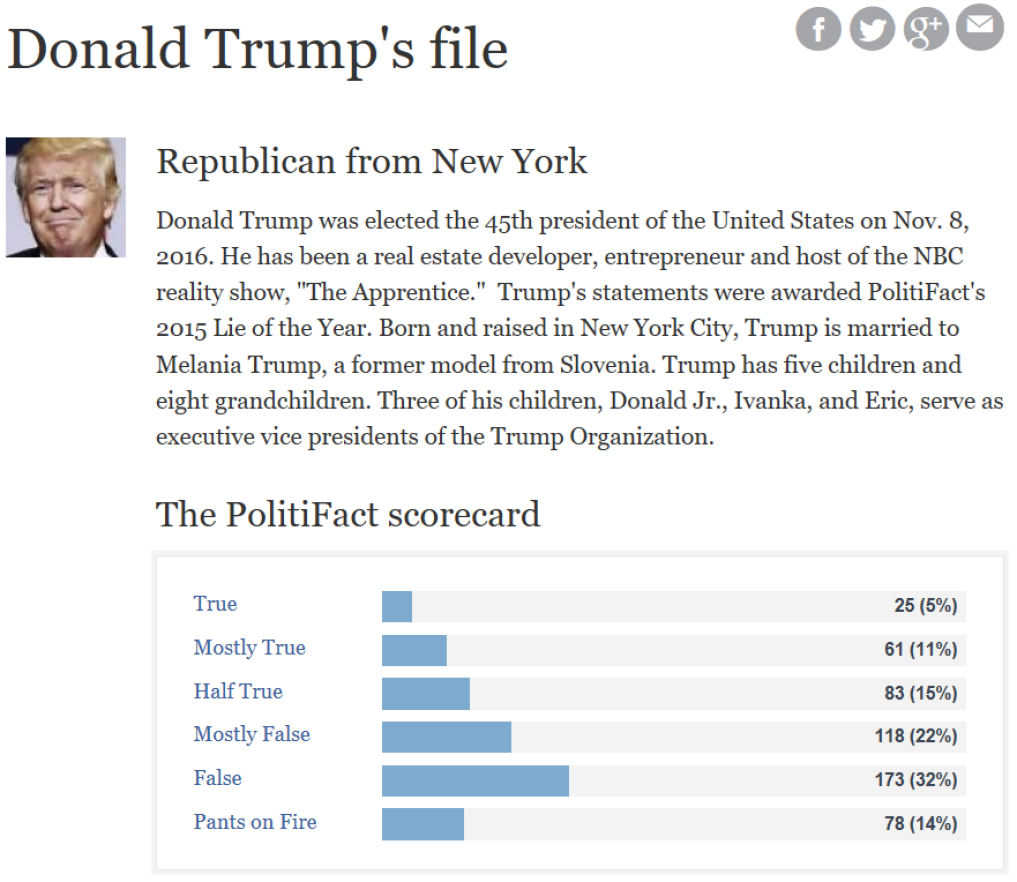Click the True bar in scorecard
The image size is (1017, 882).
click(x=397, y=606)
